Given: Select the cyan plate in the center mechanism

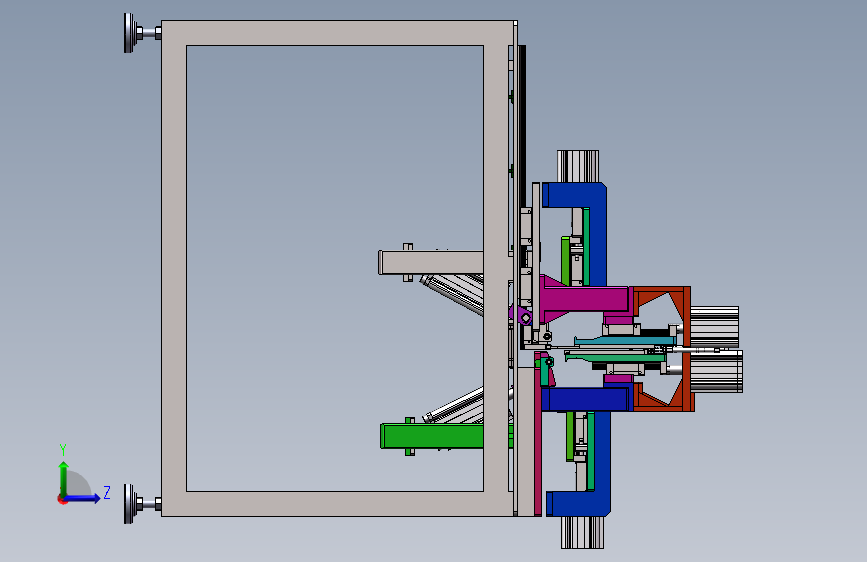Looking at the screenshot, I should 625,341.
